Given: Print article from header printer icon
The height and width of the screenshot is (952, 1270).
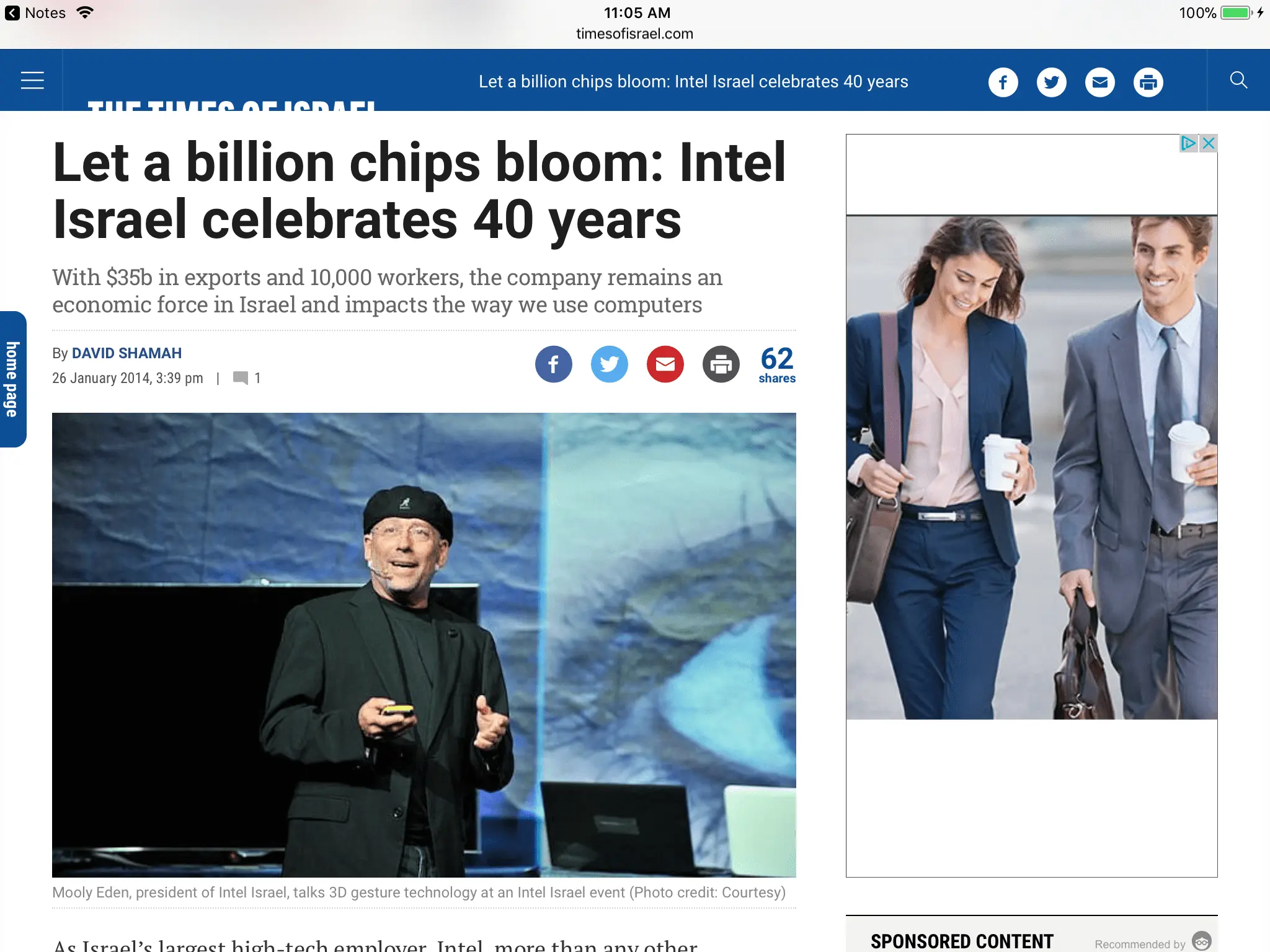Looking at the screenshot, I should [x=1148, y=82].
